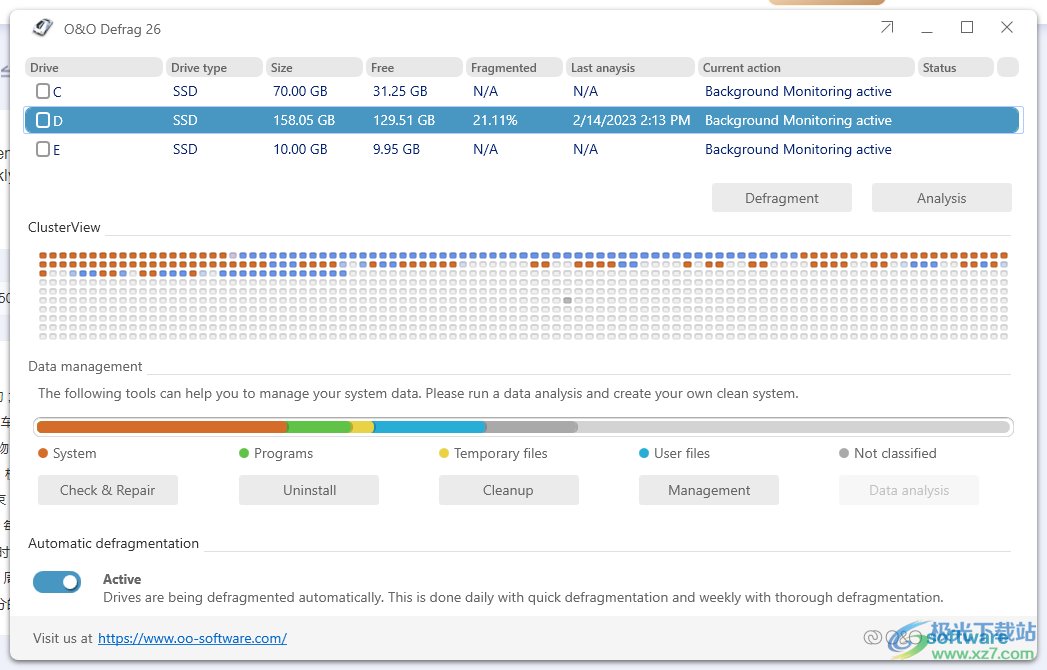Sort by the Size column header

tap(315, 67)
